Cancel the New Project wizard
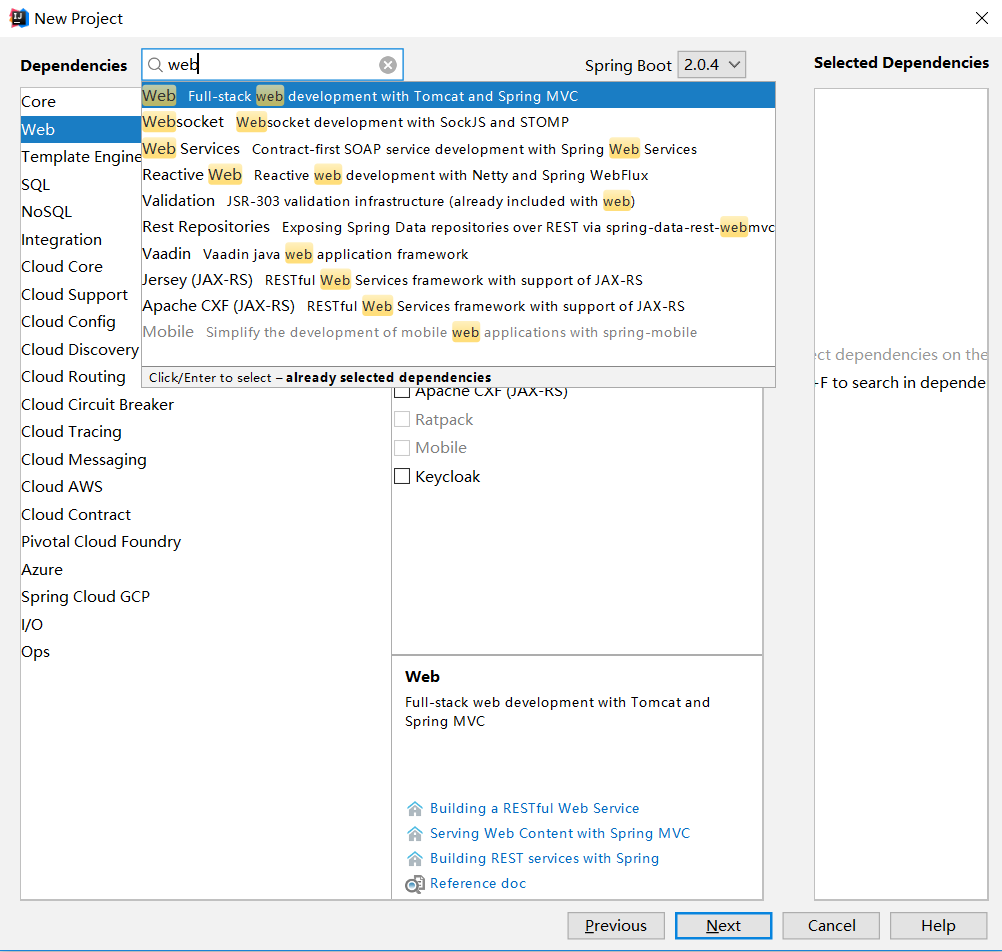The image size is (1002, 952). (x=831, y=926)
